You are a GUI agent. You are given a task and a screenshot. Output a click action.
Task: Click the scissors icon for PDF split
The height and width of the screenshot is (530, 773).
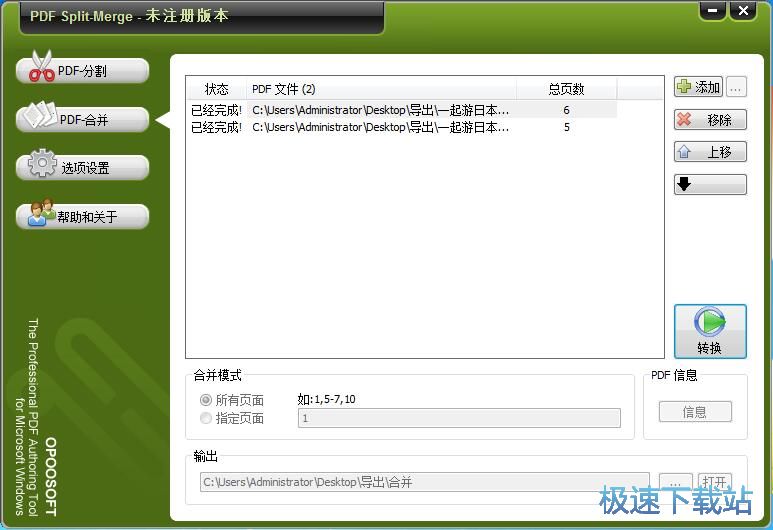41,66
